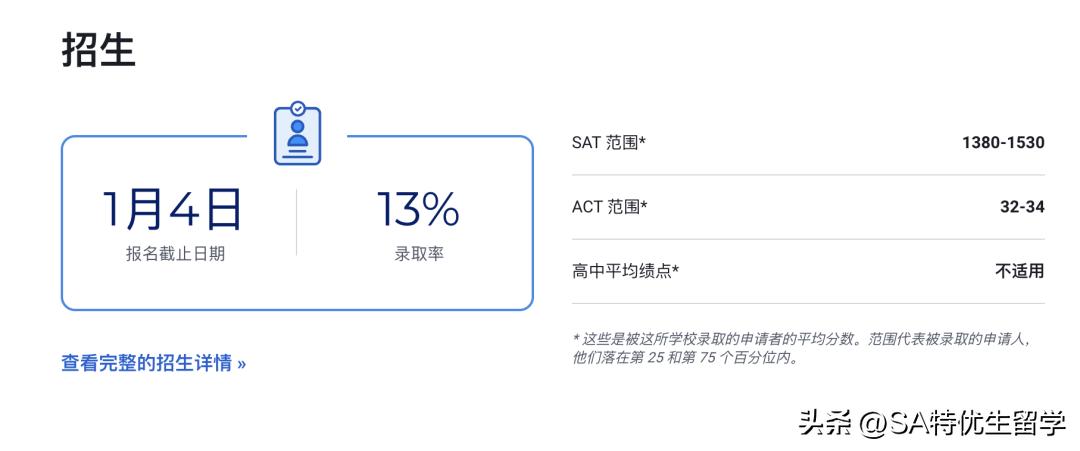Select the 32-34 ACT score value
This screenshot has width=1080, height=451.
(x=1022, y=207)
